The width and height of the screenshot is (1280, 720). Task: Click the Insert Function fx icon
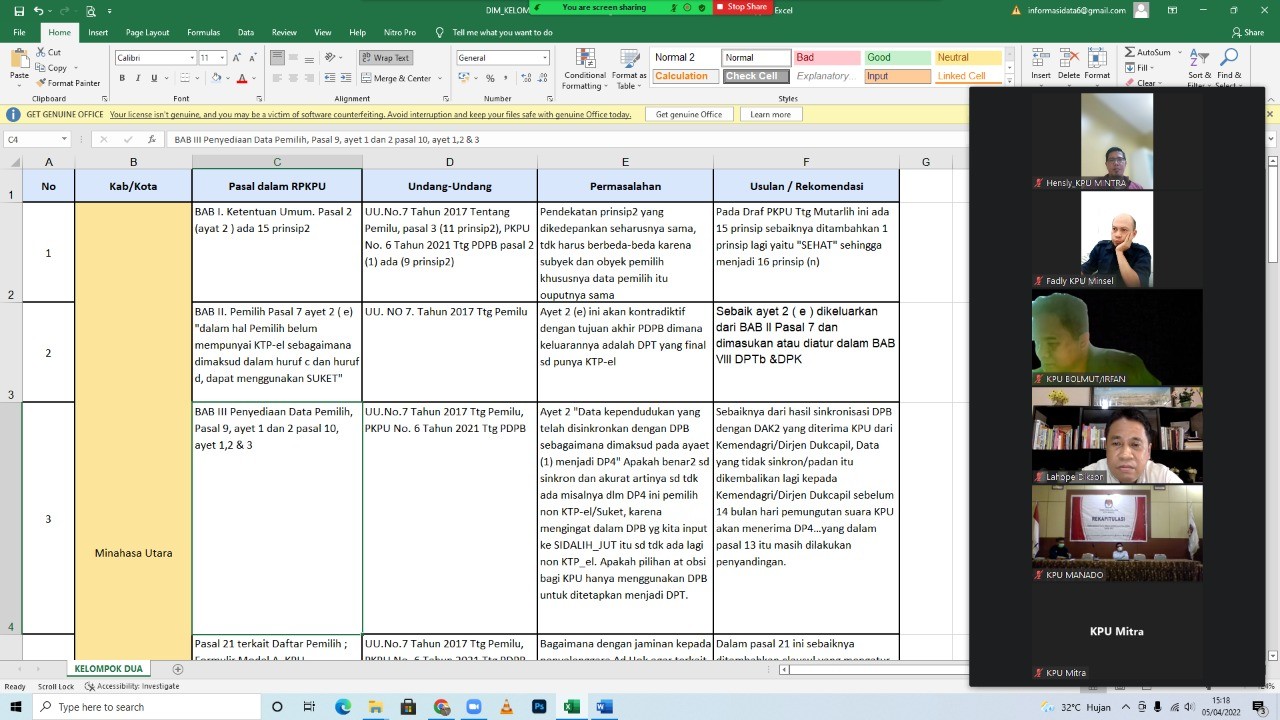coord(151,140)
